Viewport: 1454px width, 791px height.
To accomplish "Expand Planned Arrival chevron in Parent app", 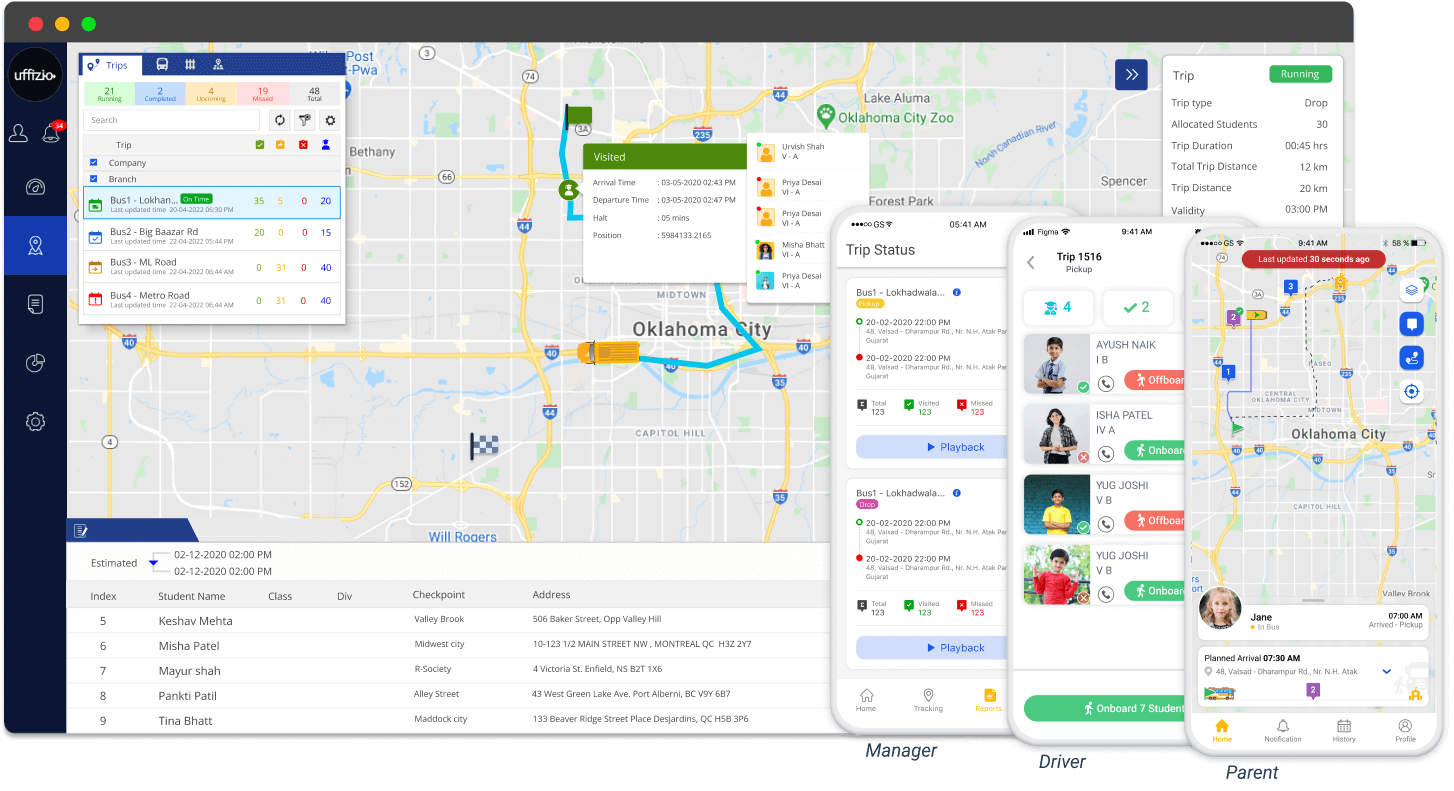I will [1387, 672].
